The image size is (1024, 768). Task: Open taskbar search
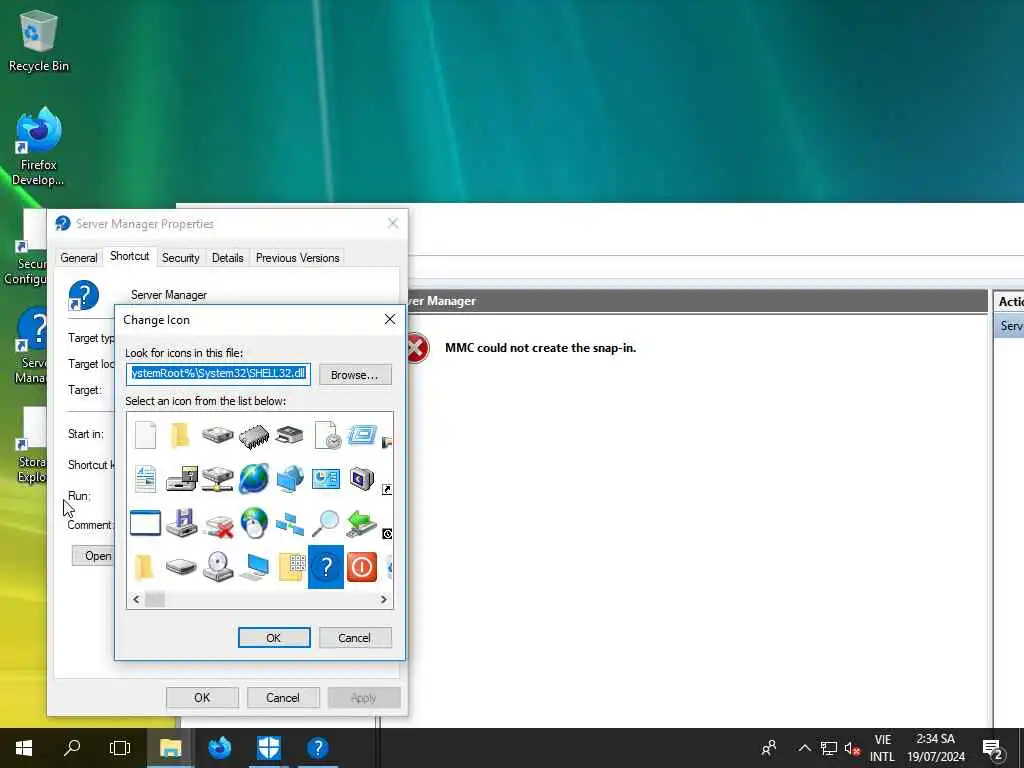click(72, 748)
